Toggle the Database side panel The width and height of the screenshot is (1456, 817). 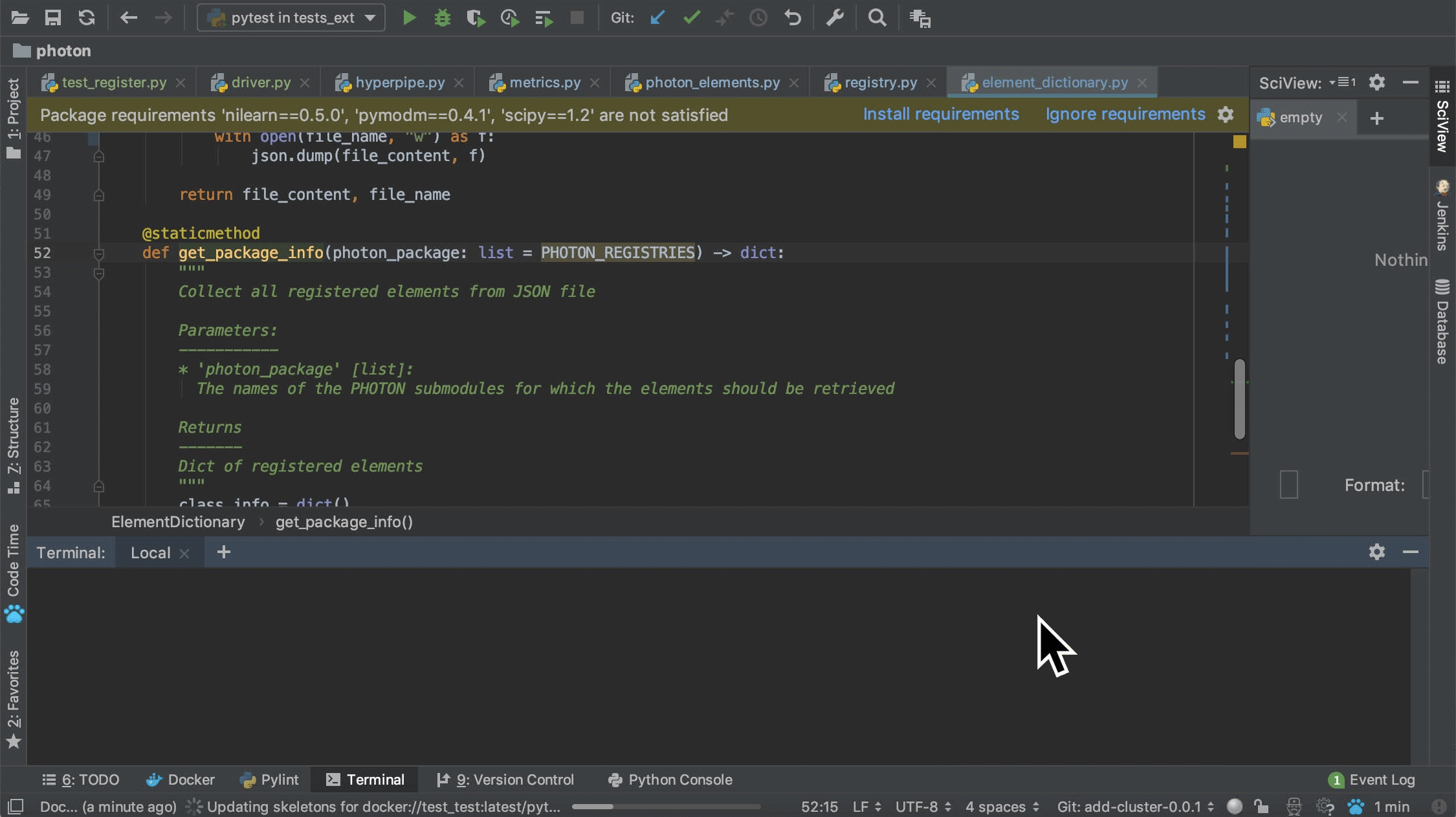click(1442, 321)
